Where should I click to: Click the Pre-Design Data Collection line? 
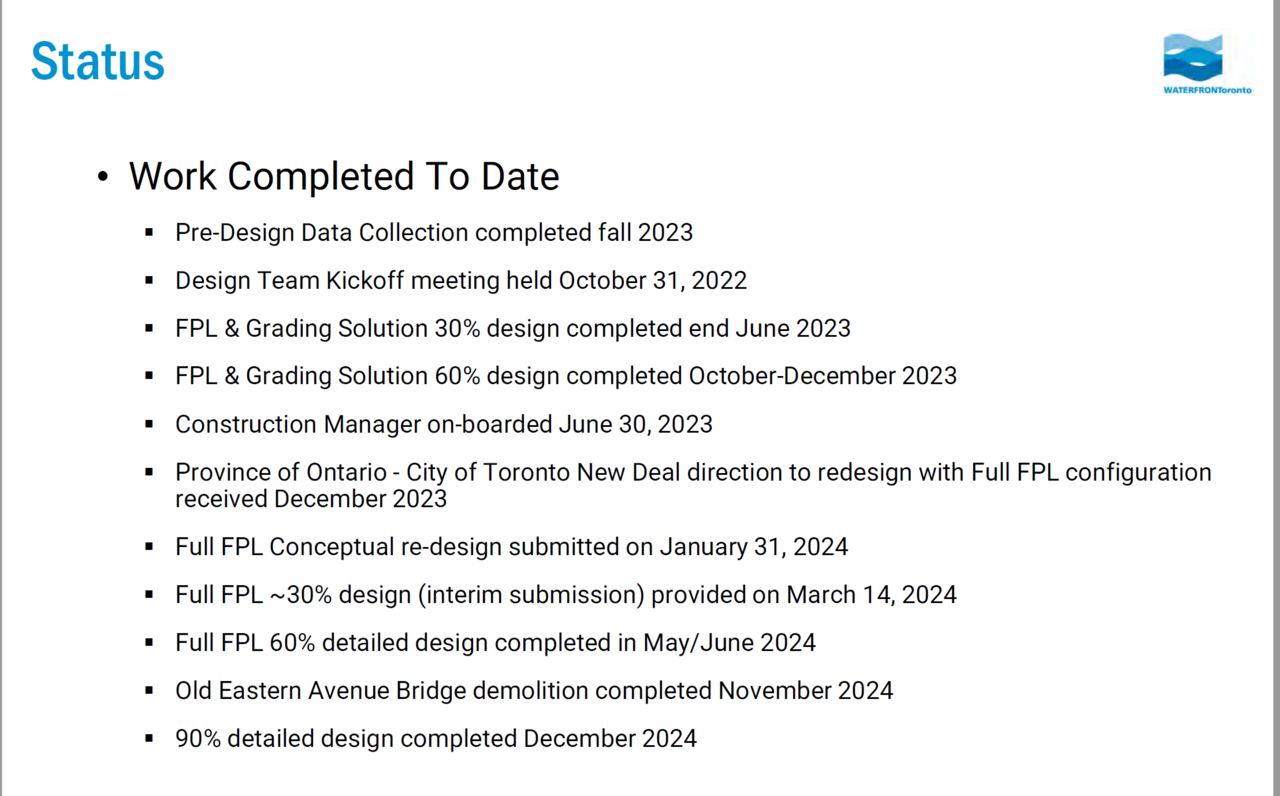pos(433,232)
